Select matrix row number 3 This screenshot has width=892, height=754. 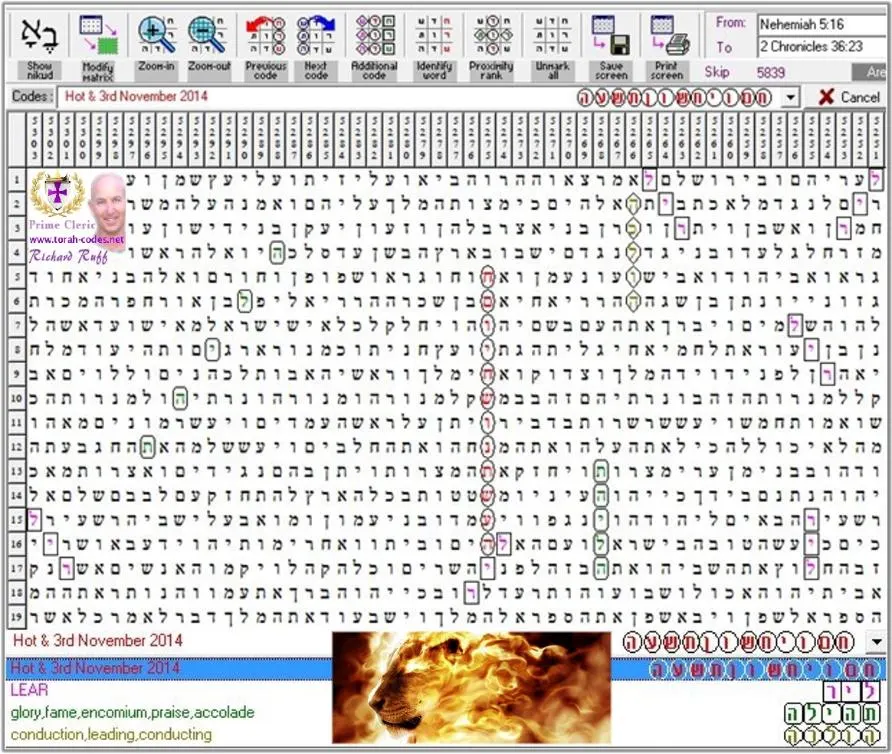coord(16,229)
